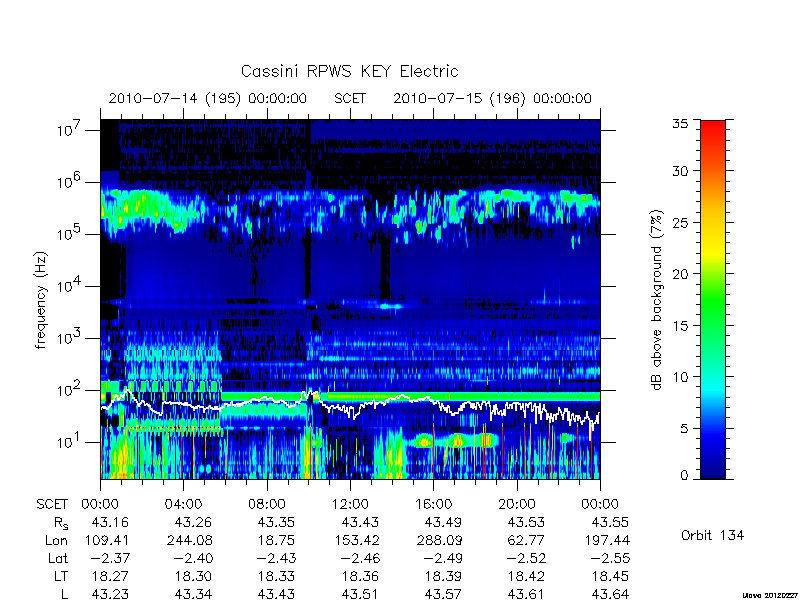The width and height of the screenshot is (800, 600).
Task: Click the 'frequency (Hz)' axis label
Action: (x=41, y=300)
